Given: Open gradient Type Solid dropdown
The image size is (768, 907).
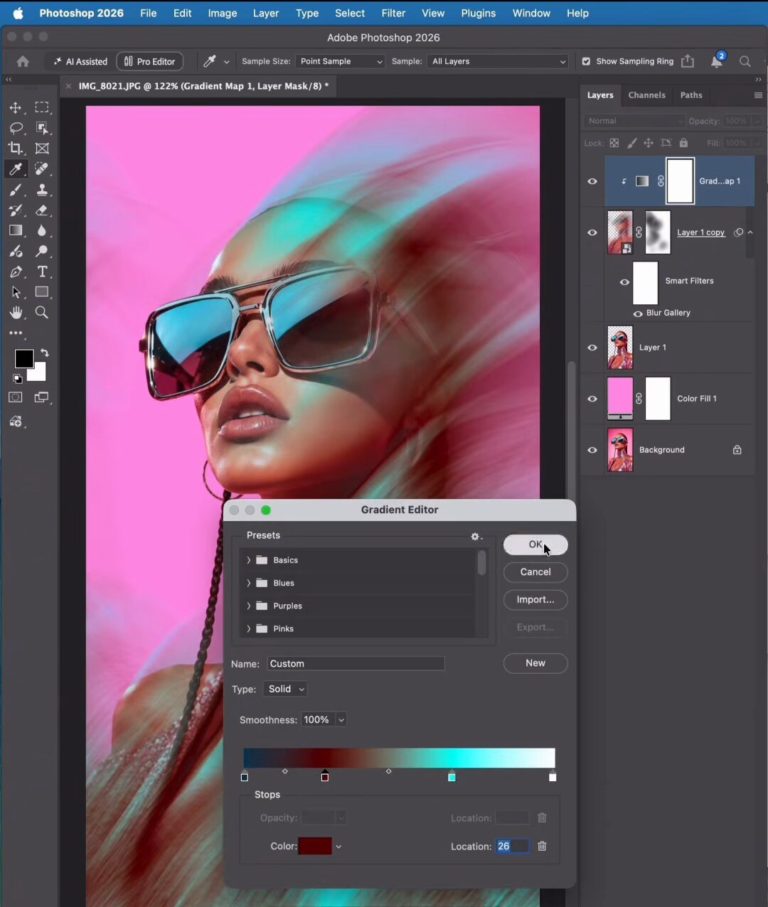Looking at the screenshot, I should [x=286, y=689].
